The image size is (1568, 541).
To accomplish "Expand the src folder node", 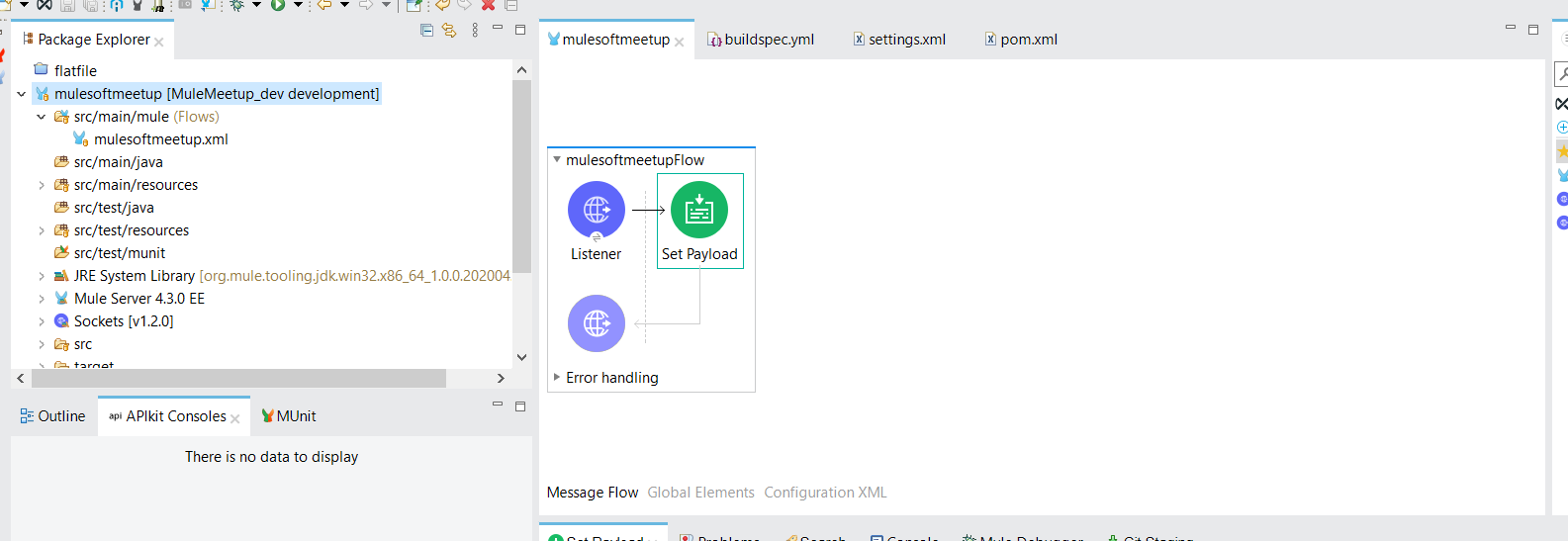I will pyautogui.click(x=42, y=344).
